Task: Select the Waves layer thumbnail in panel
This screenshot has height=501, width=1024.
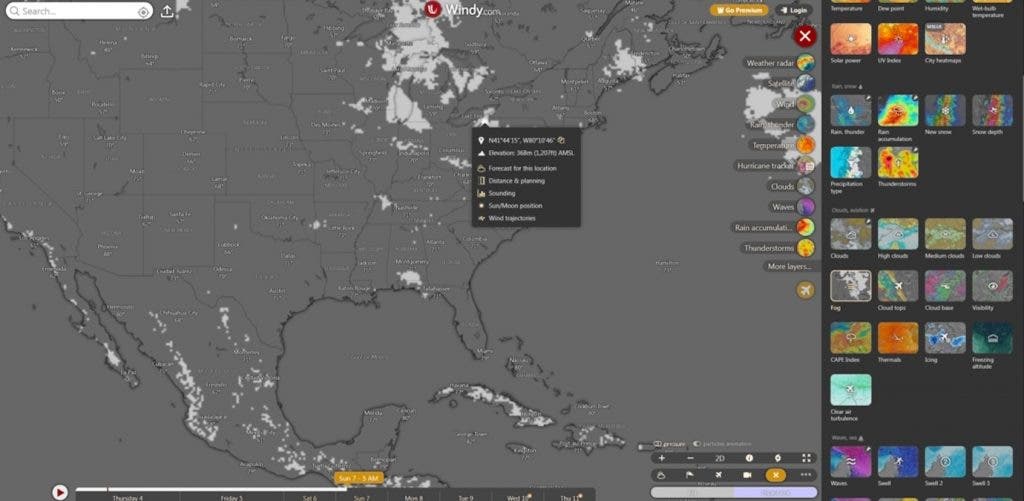Action: (850, 462)
